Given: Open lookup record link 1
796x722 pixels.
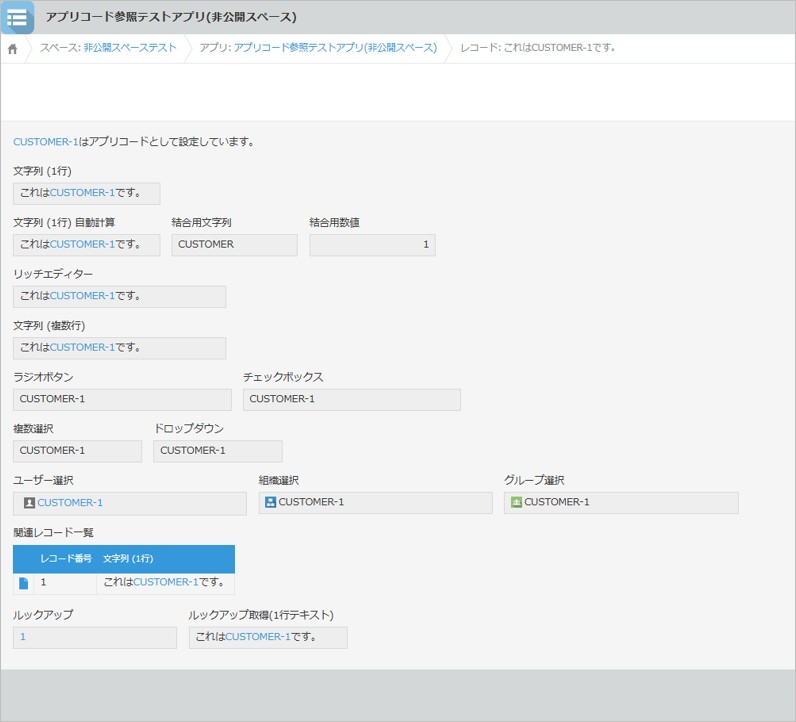Looking at the screenshot, I should (23, 637).
